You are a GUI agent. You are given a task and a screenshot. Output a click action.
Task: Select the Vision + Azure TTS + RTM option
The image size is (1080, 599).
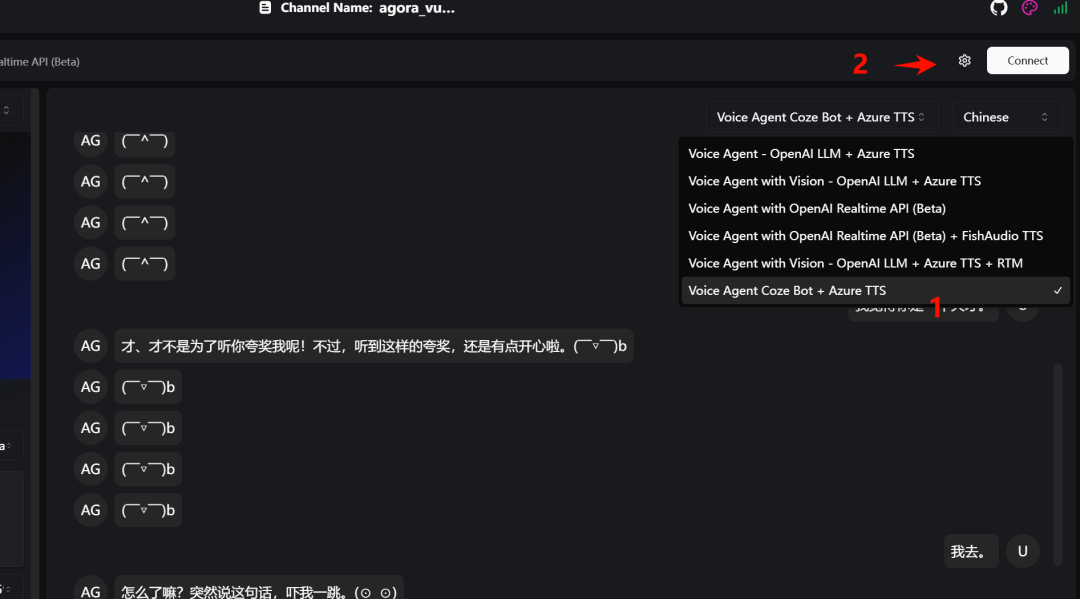(875, 263)
